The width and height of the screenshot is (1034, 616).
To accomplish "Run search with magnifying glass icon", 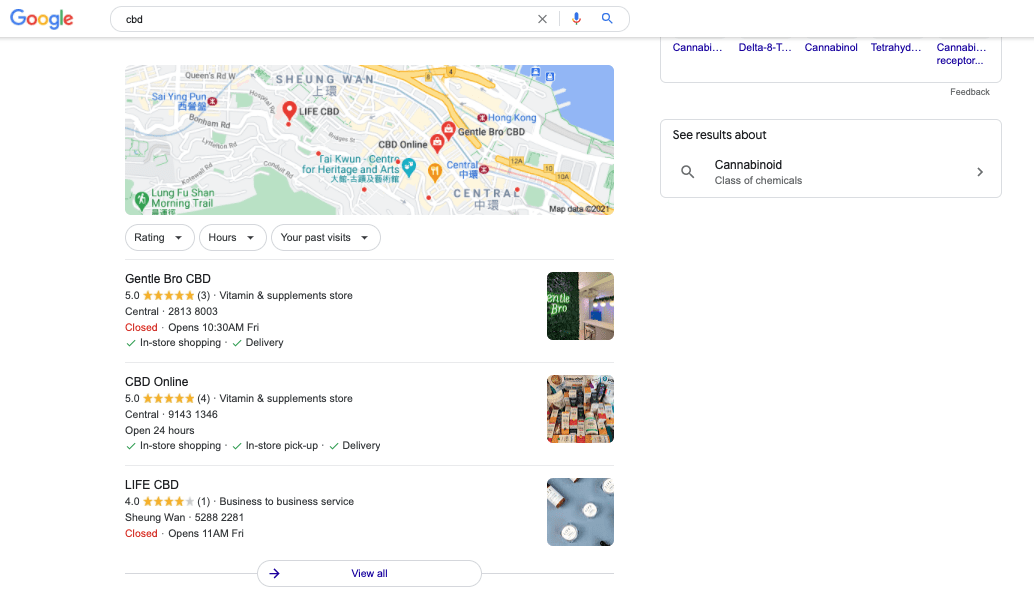I will click(607, 18).
